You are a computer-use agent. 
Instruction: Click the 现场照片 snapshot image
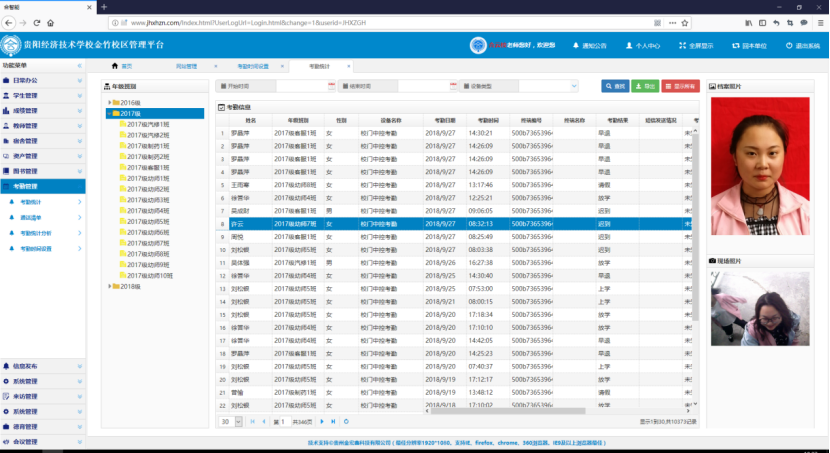tap(760, 309)
